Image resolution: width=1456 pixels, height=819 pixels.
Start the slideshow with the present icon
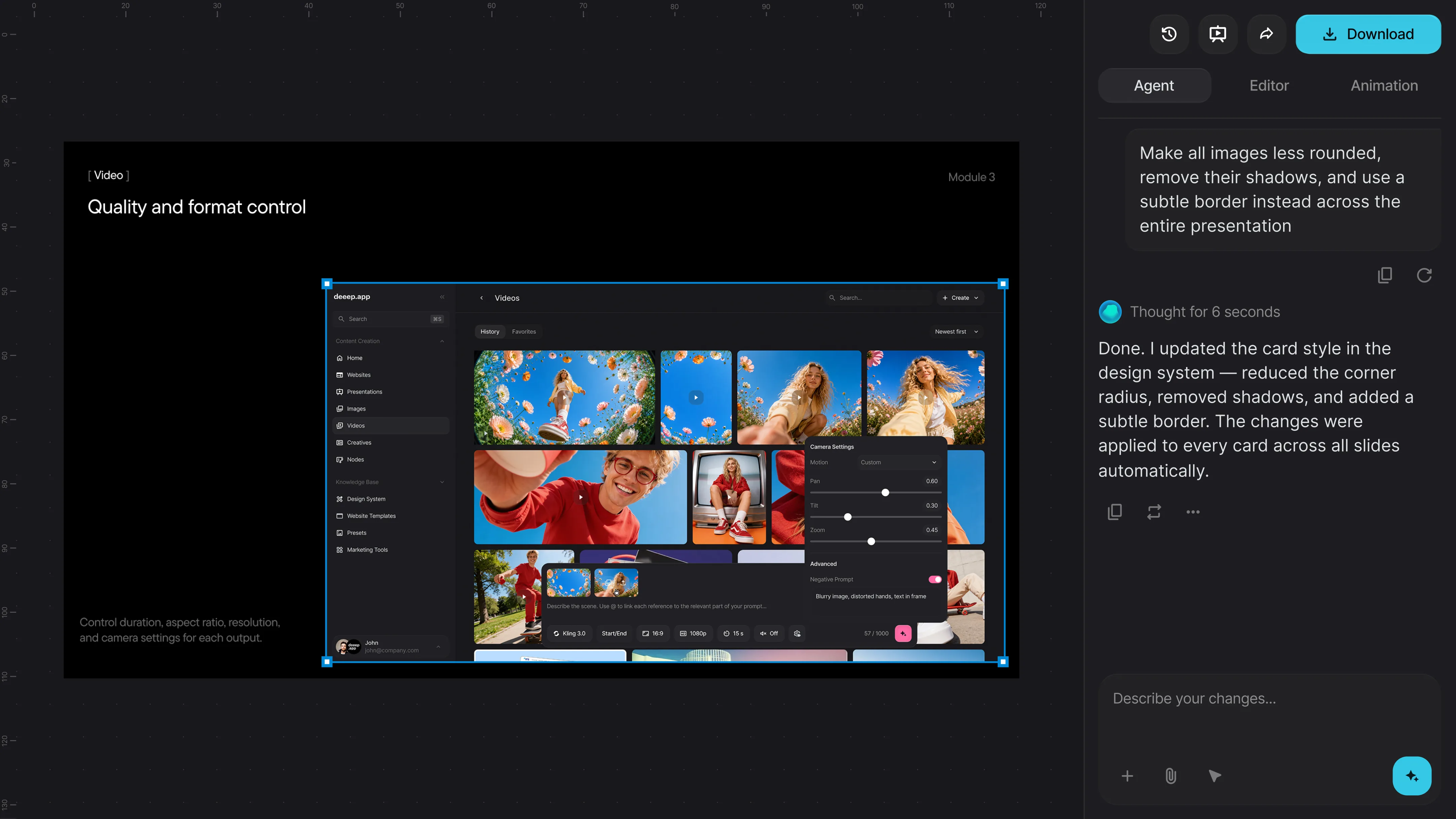click(1217, 34)
